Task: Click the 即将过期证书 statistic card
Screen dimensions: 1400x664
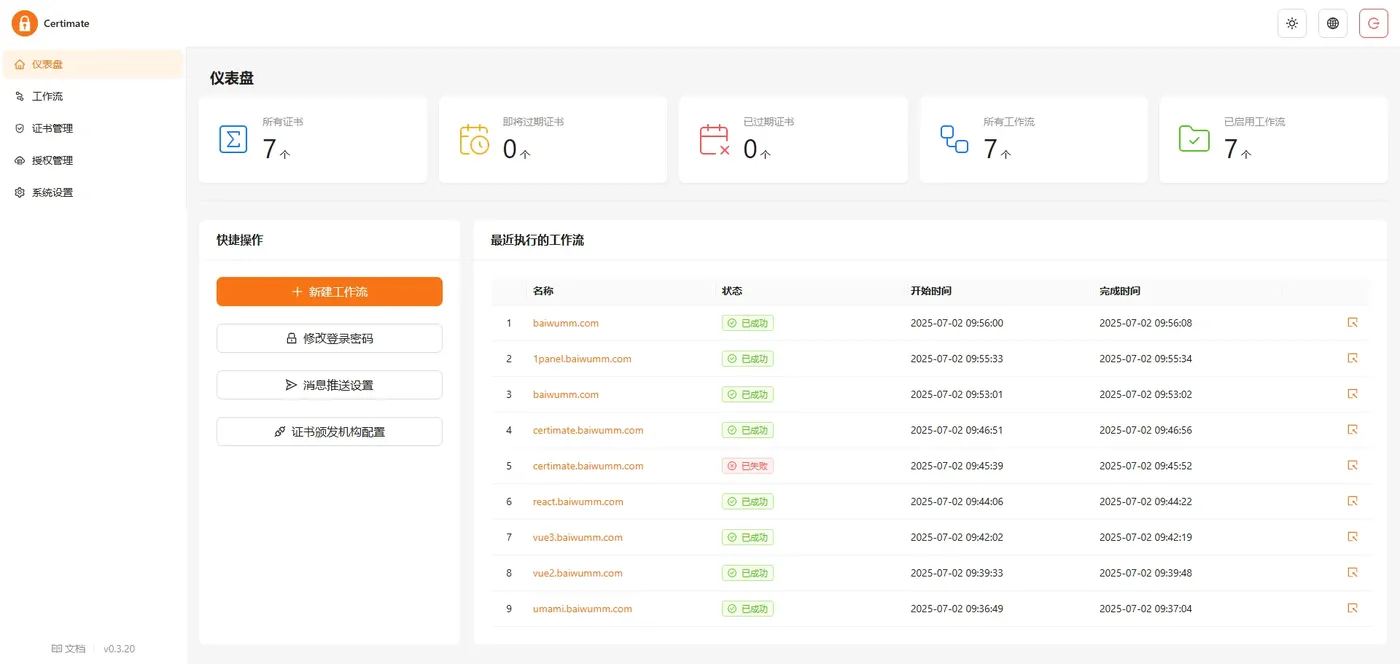Action: [553, 140]
